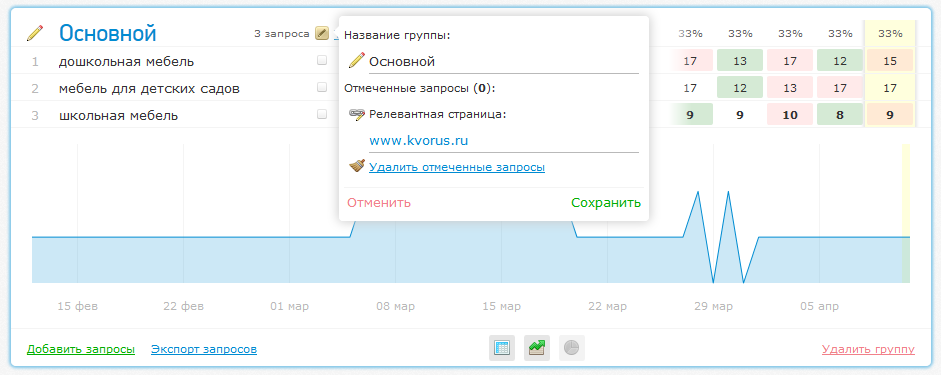Click Удалить отмеченные запросы link
The width and height of the screenshot is (941, 375).
pyautogui.click(x=457, y=167)
